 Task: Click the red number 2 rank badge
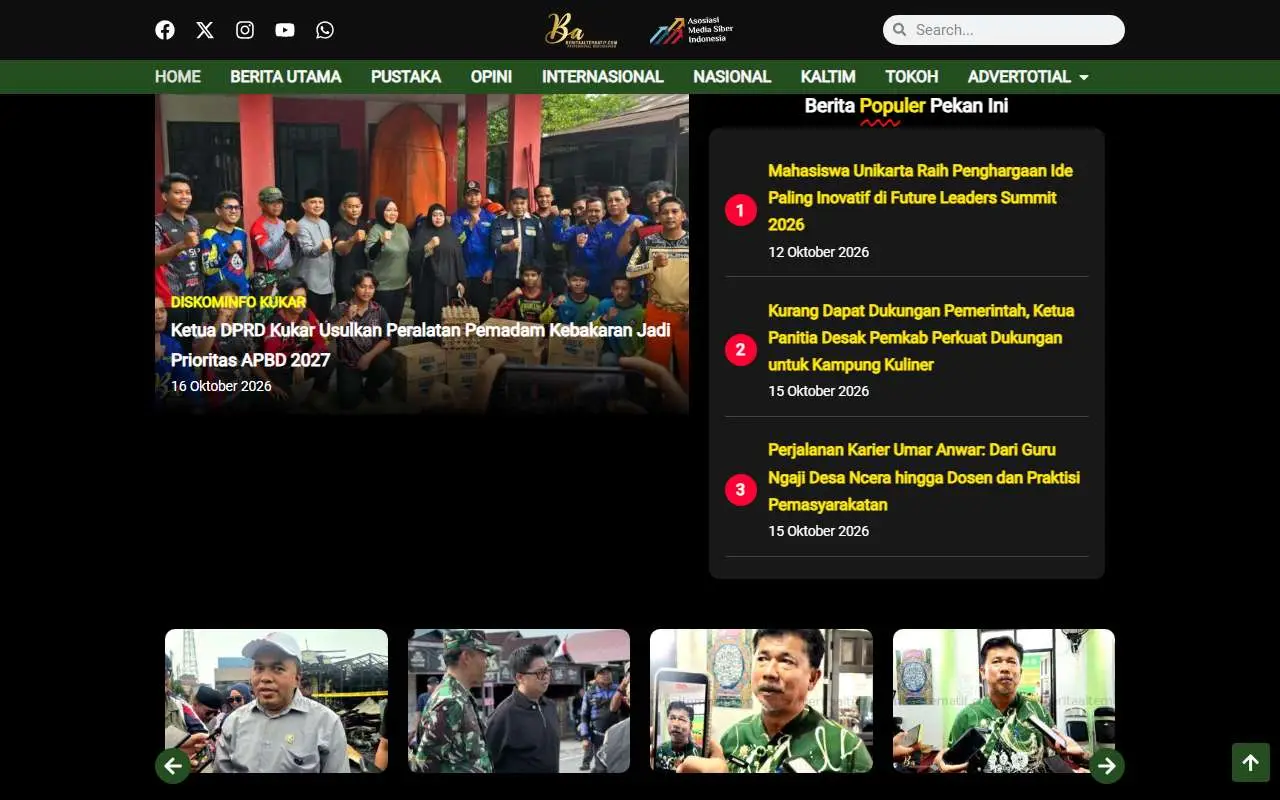(x=740, y=350)
